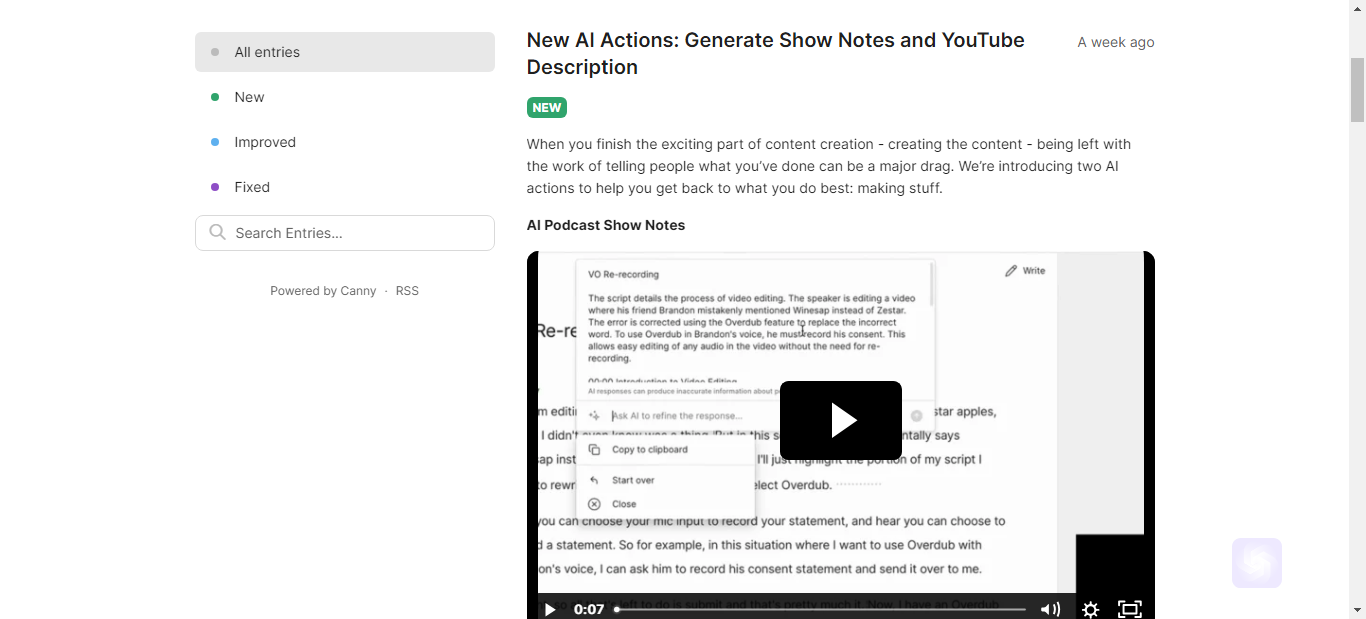Select the All entries filter
Image resolution: width=1366 pixels, height=619 pixels.
pyautogui.click(x=345, y=52)
